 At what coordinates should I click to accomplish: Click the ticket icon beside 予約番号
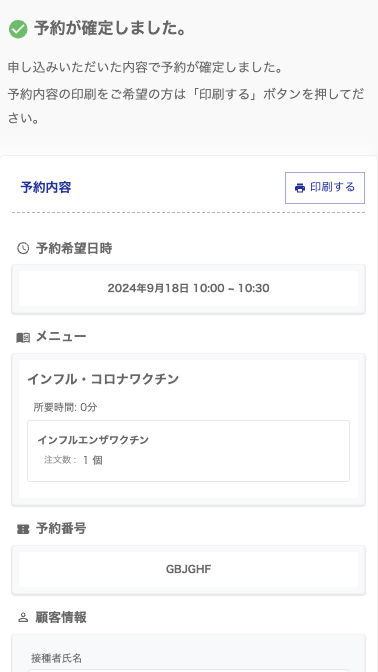(23, 529)
